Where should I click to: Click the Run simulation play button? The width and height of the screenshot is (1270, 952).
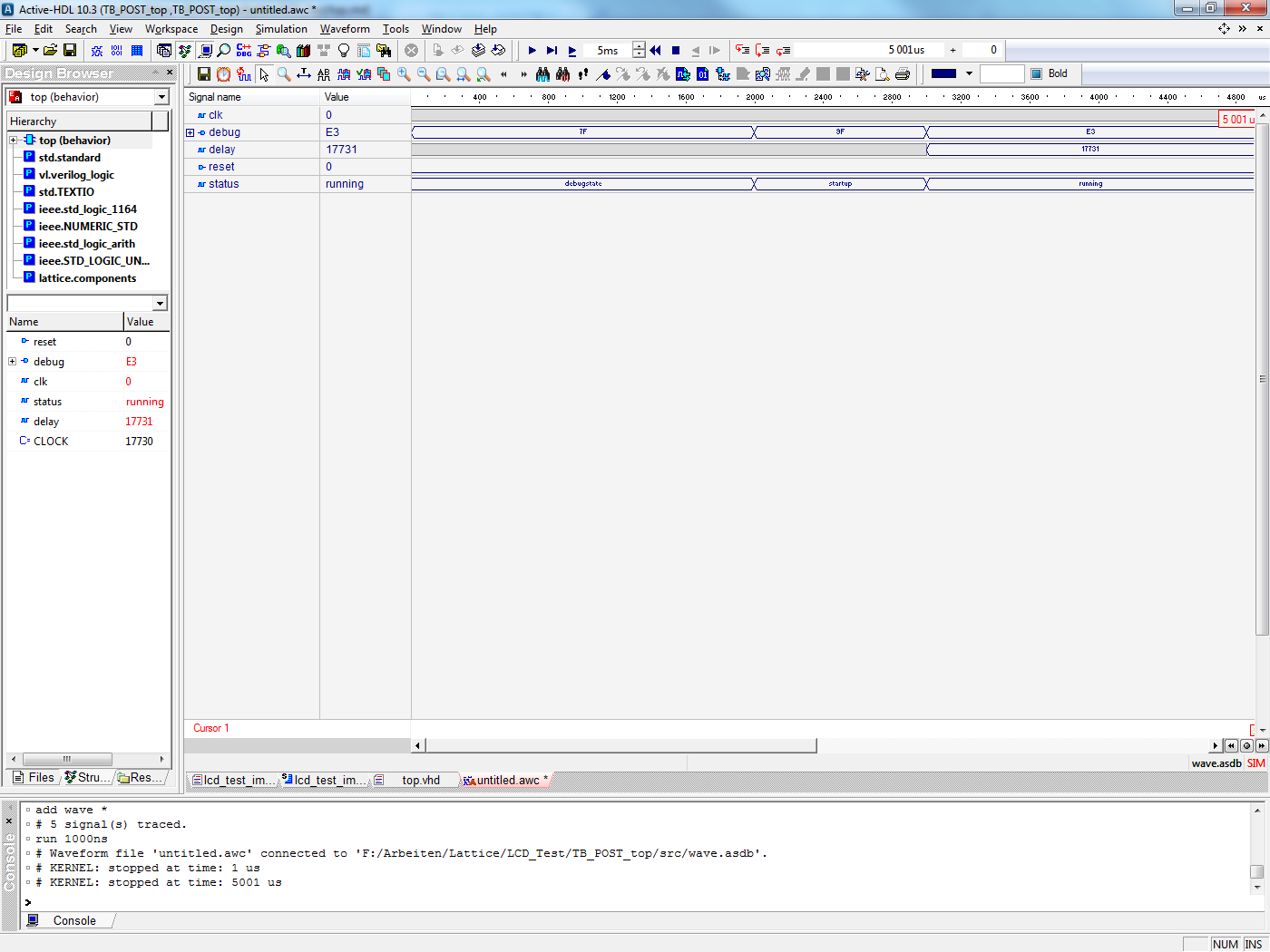click(x=532, y=51)
